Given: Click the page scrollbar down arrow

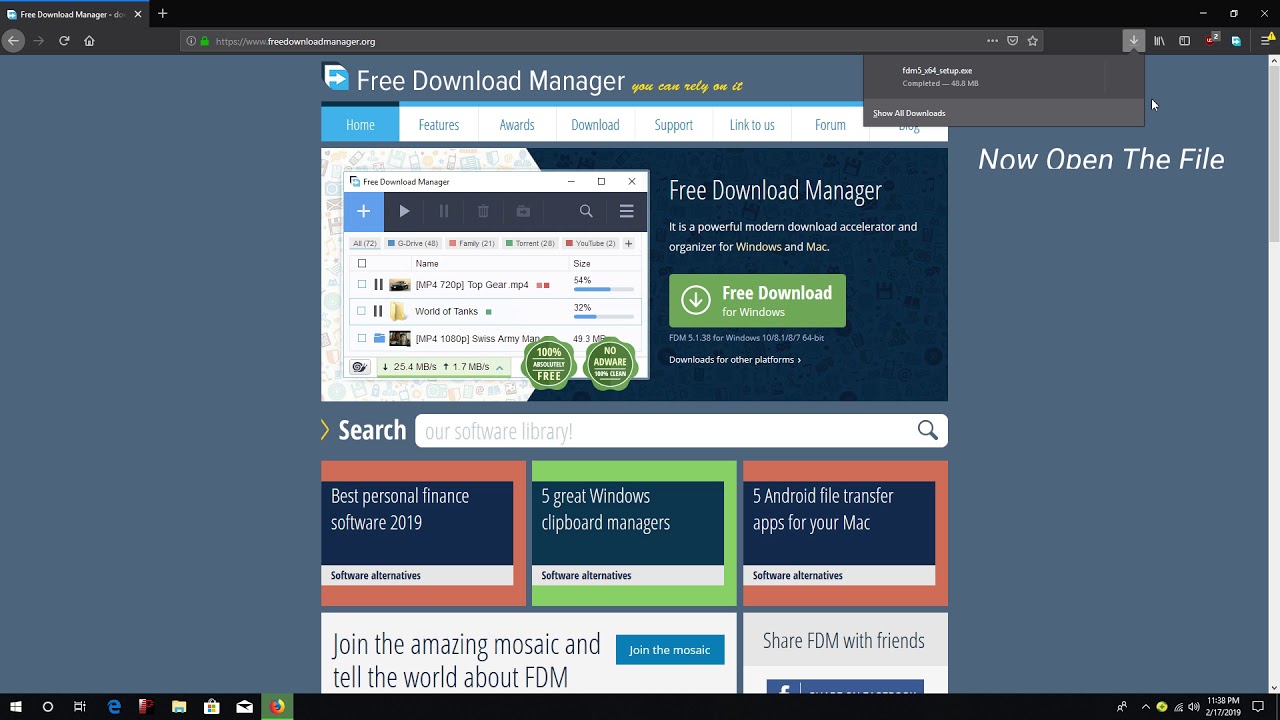Looking at the screenshot, I should pyautogui.click(x=1273, y=687).
